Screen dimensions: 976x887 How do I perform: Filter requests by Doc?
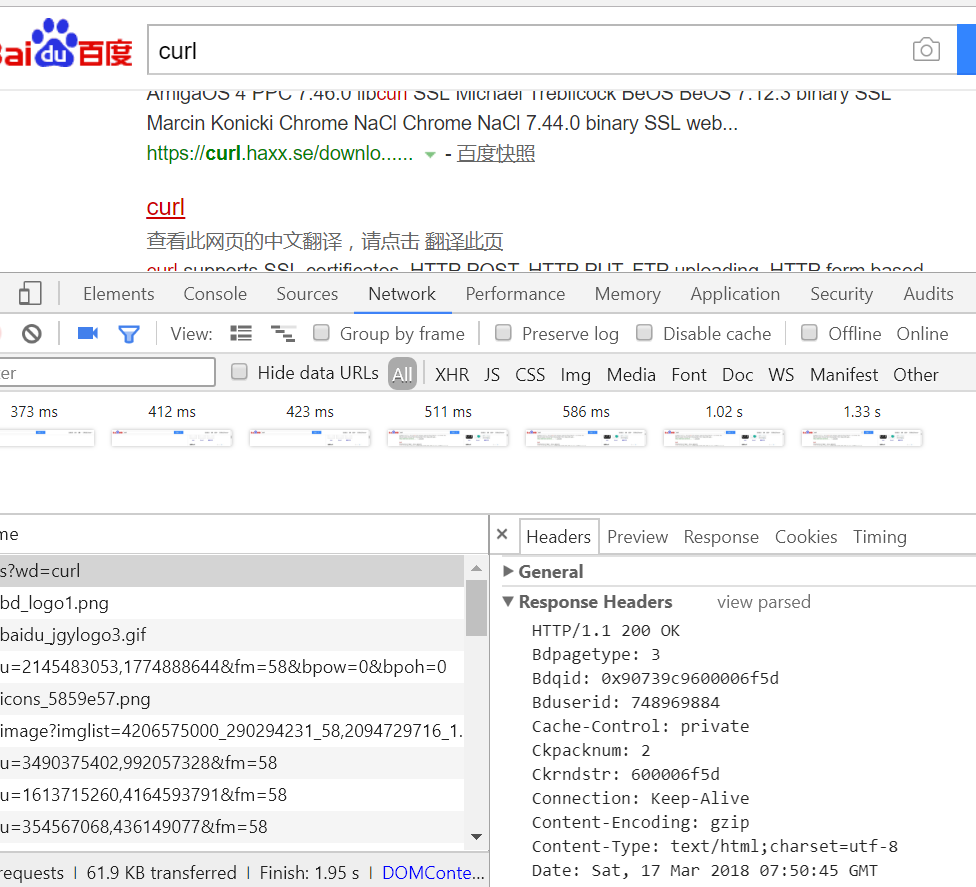737,375
